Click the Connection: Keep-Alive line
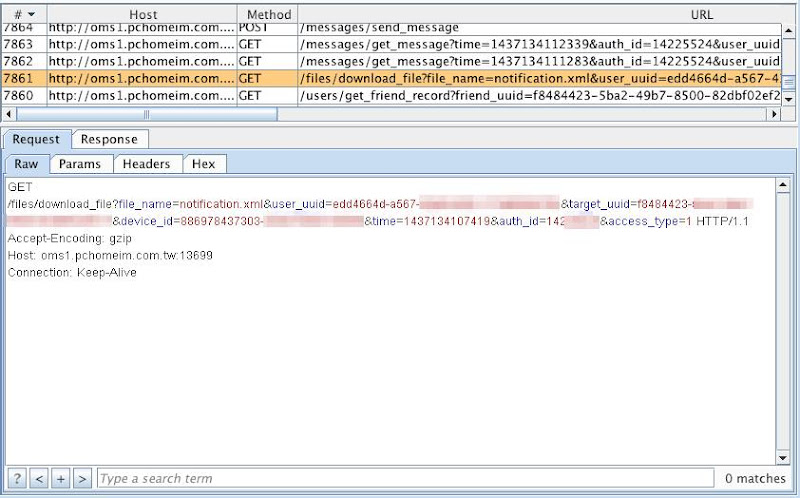Screen dimensions: 800x498 tap(72, 272)
